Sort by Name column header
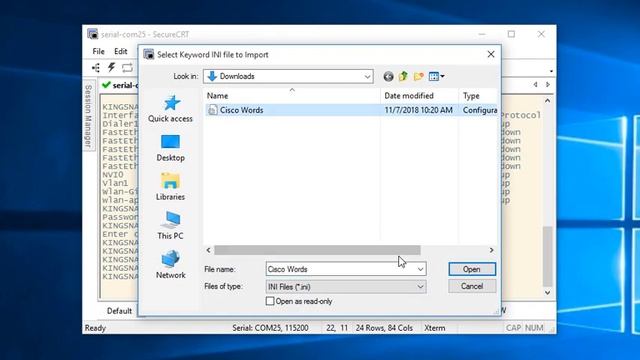The height and width of the screenshot is (360, 640). point(292,96)
